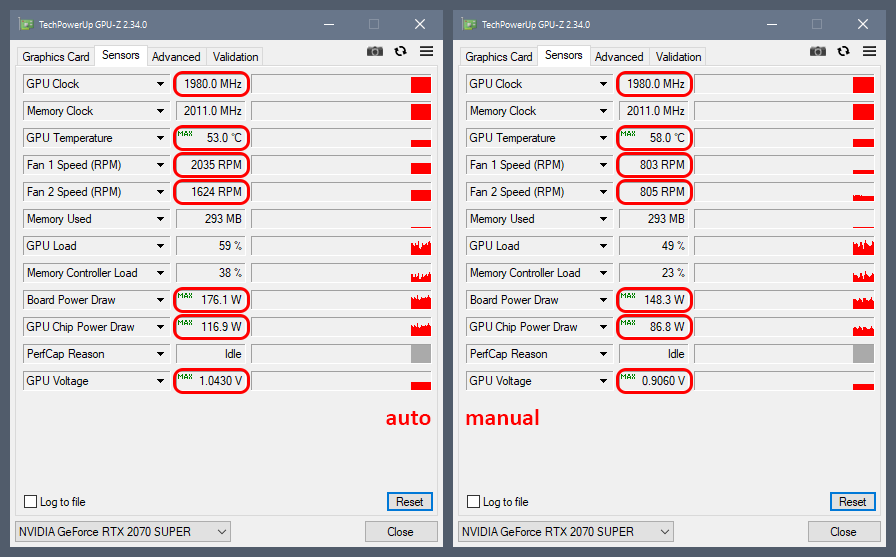Image resolution: width=896 pixels, height=557 pixels.
Task: Enable Log to file in manual window
Action: tap(473, 502)
